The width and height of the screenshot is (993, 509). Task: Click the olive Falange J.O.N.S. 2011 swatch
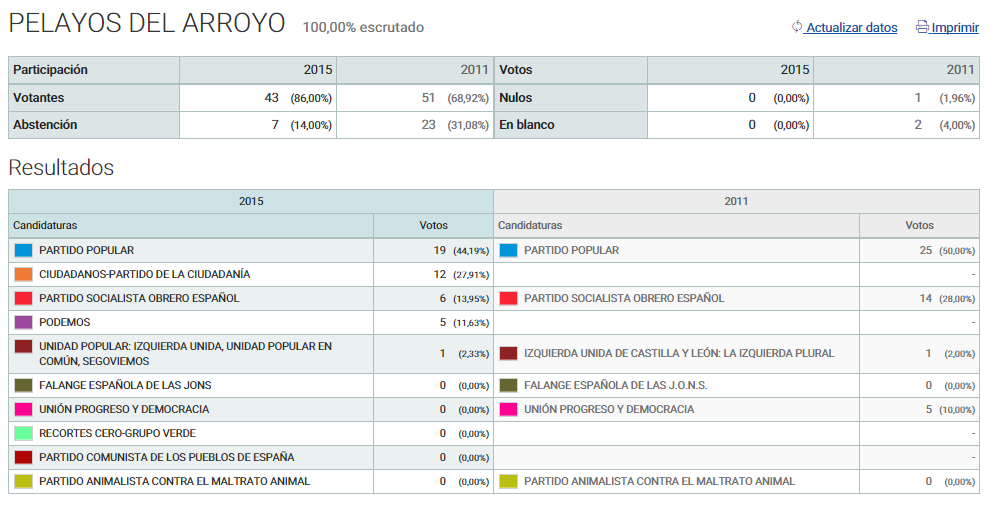coord(509,385)
